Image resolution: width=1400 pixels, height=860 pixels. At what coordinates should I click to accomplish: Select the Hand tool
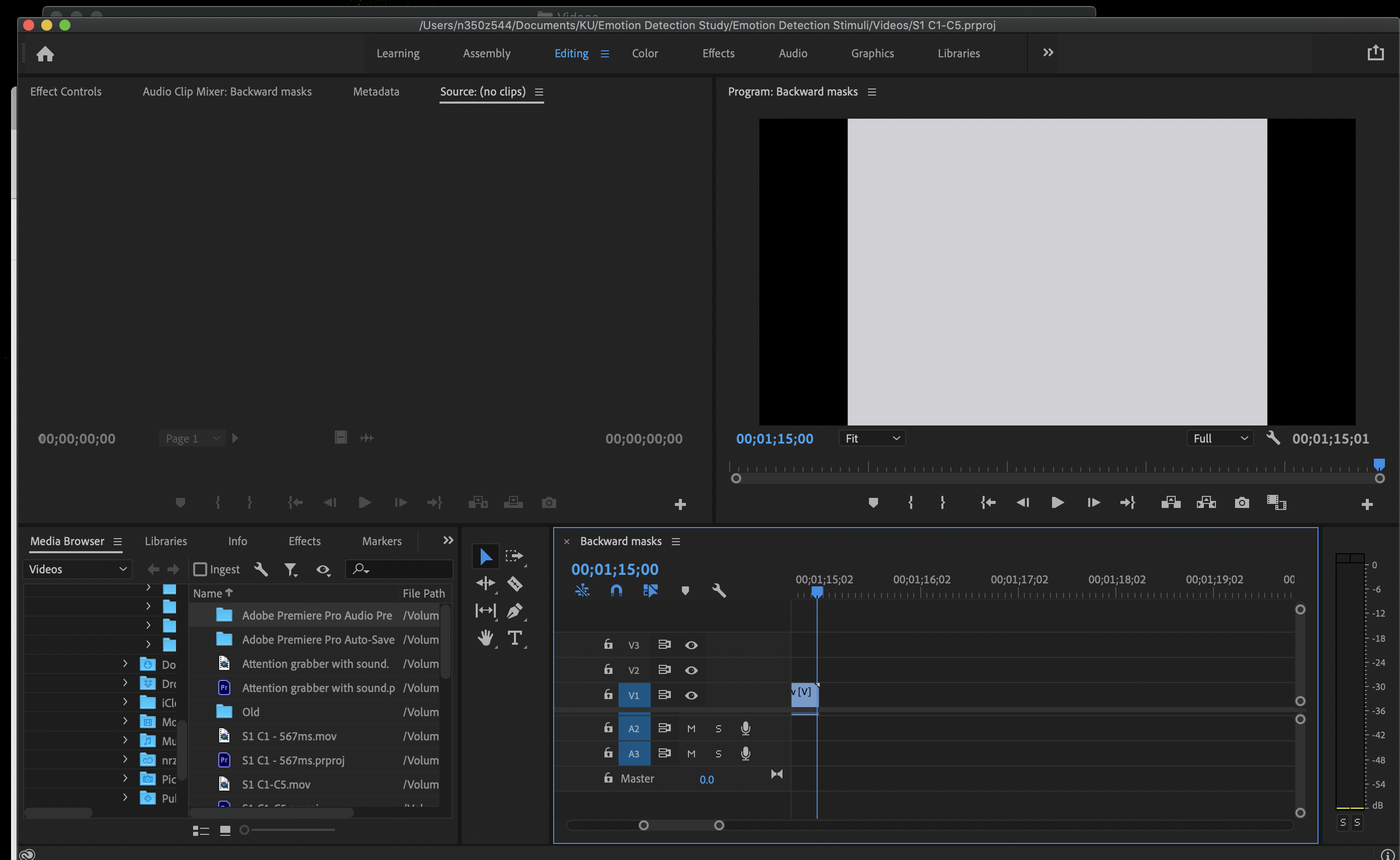(x=485, y=638)
